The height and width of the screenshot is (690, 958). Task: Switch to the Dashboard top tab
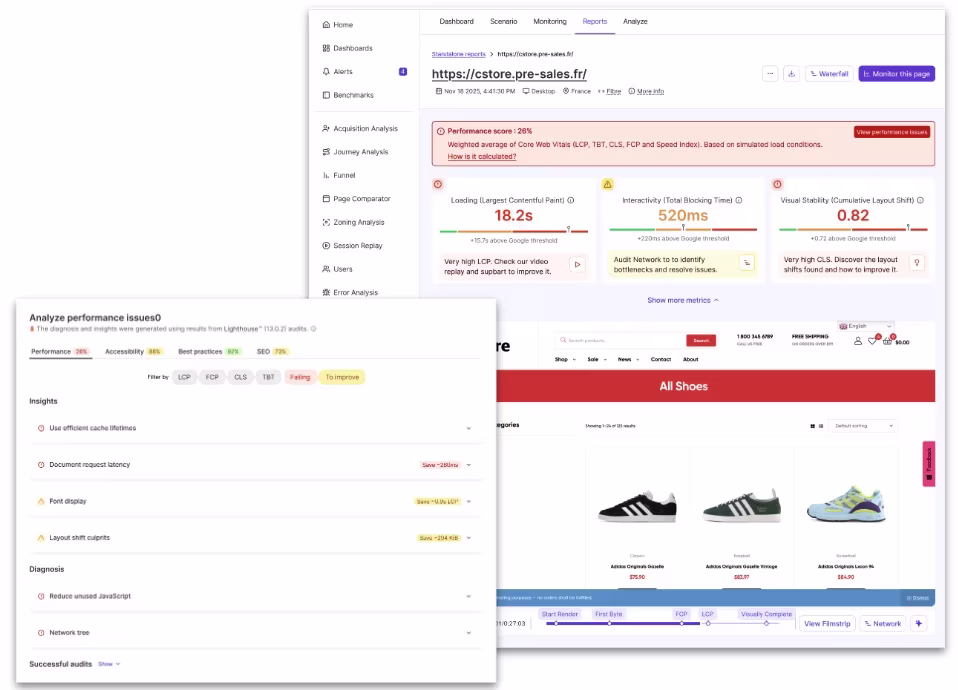tap(456, 21)
